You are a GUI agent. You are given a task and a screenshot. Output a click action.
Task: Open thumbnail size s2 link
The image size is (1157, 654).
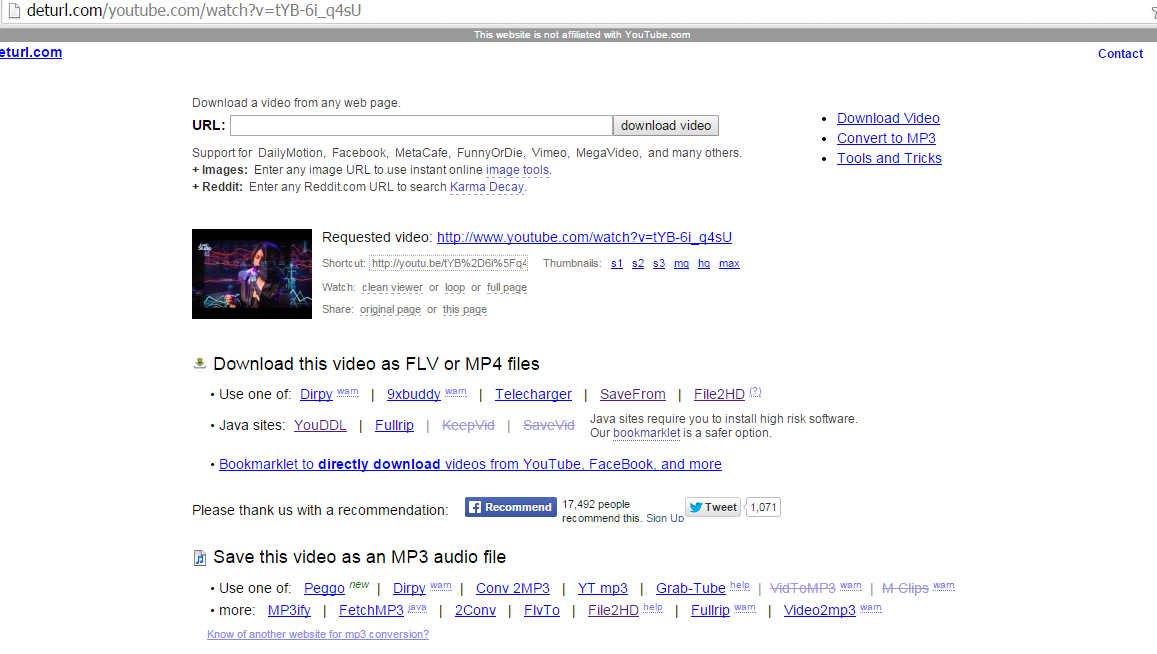tap(638, 264)
